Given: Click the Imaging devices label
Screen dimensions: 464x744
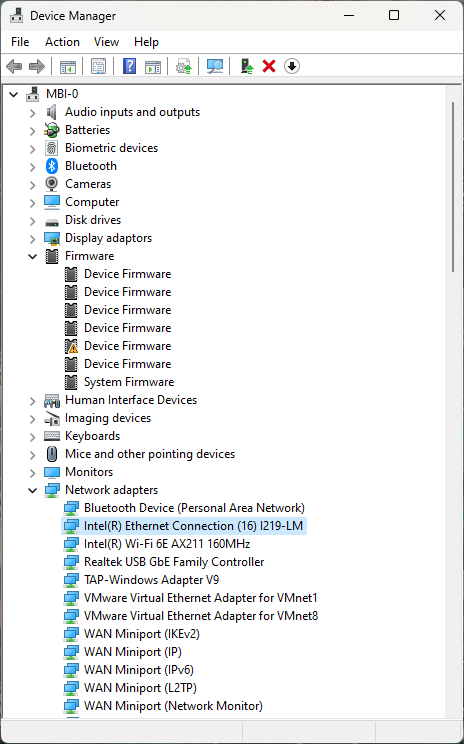Looking at the screenshot, I should pyautogui.click(x=108, y=418).
